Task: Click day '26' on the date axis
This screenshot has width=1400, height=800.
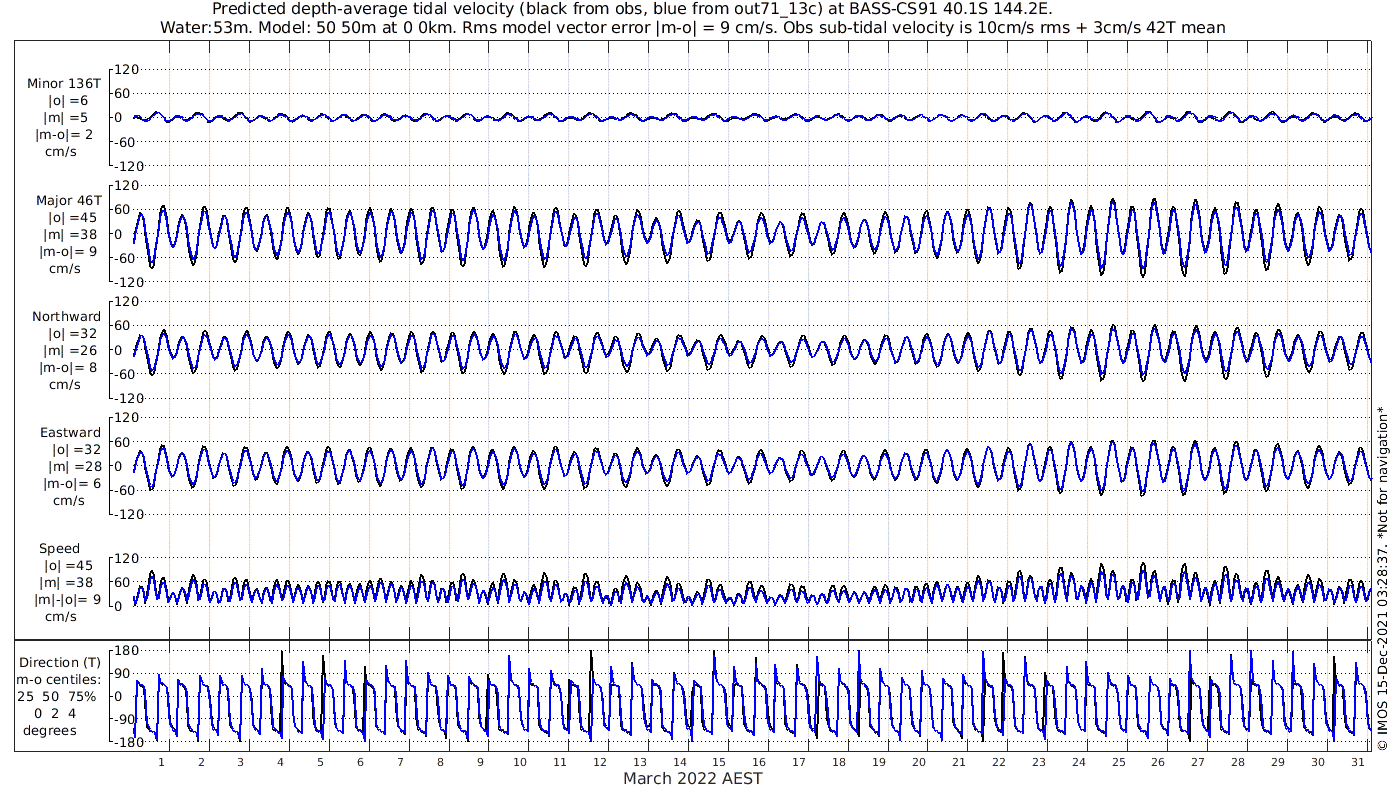Action: click(1158, 762)
